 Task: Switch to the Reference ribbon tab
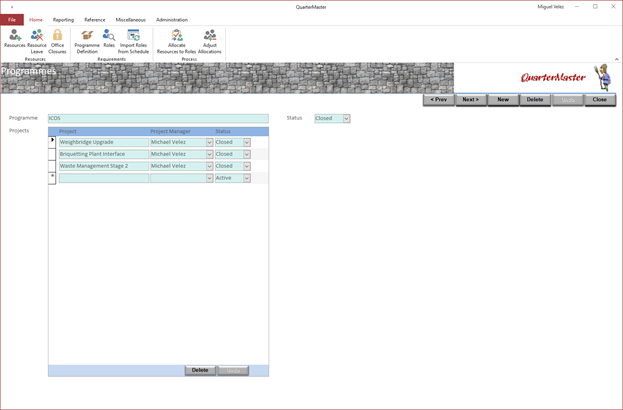pos(95,19)
